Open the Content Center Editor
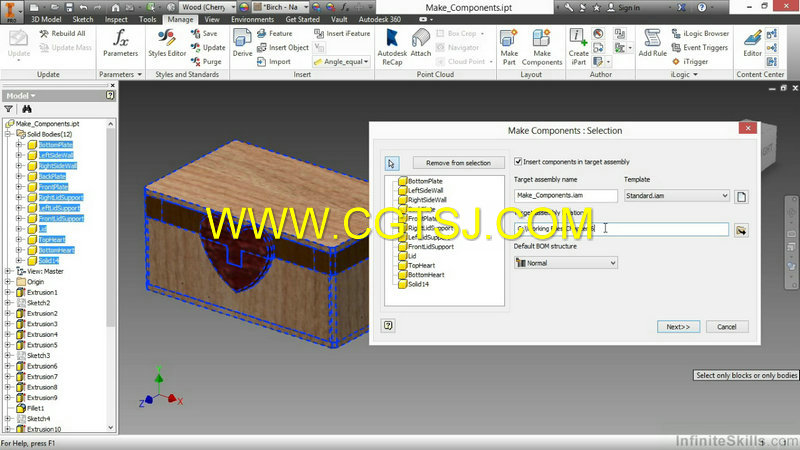This screenshot has height=450, width=800. coord(752,43)
